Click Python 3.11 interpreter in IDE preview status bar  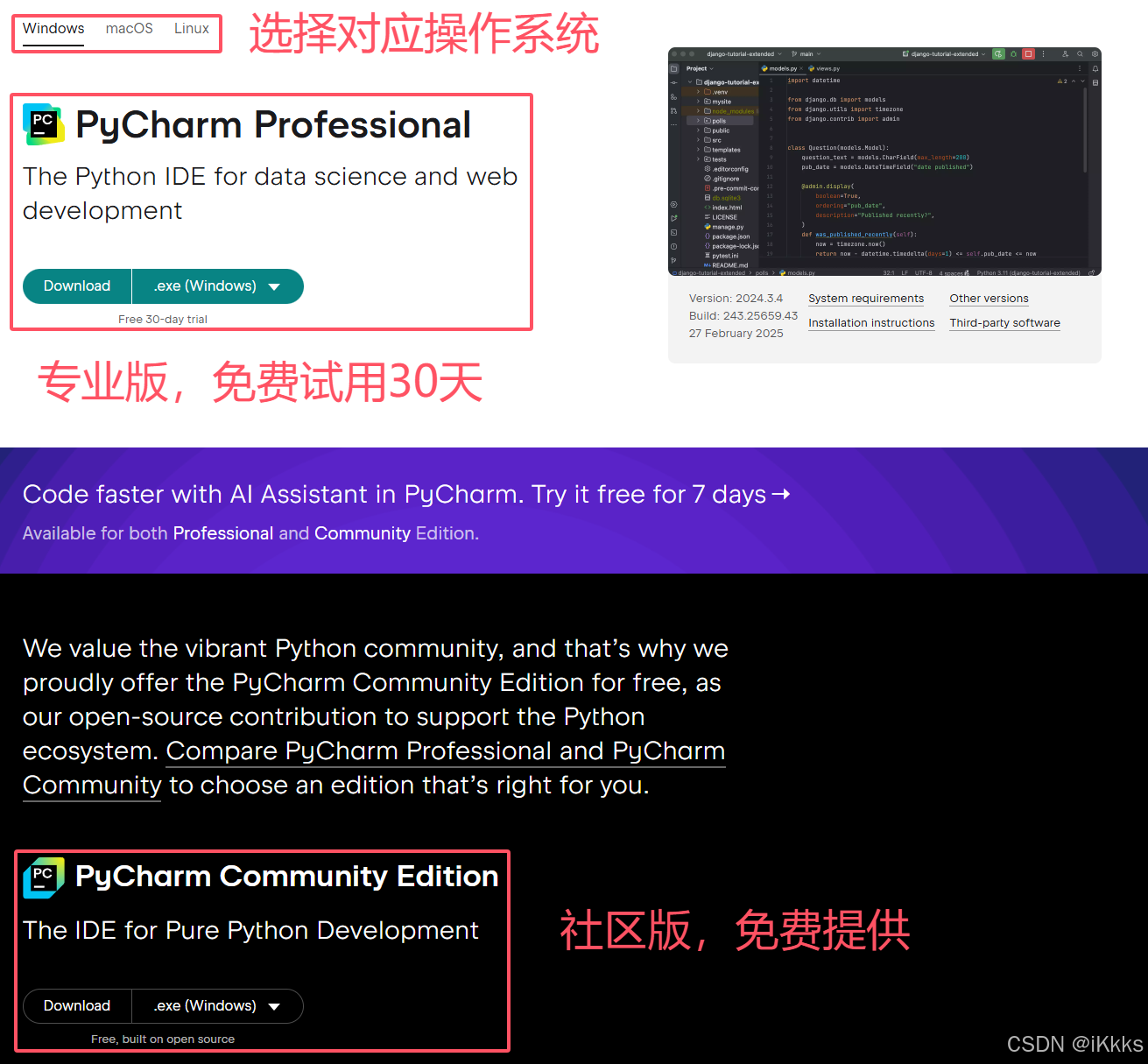(x=1029, y=273)
